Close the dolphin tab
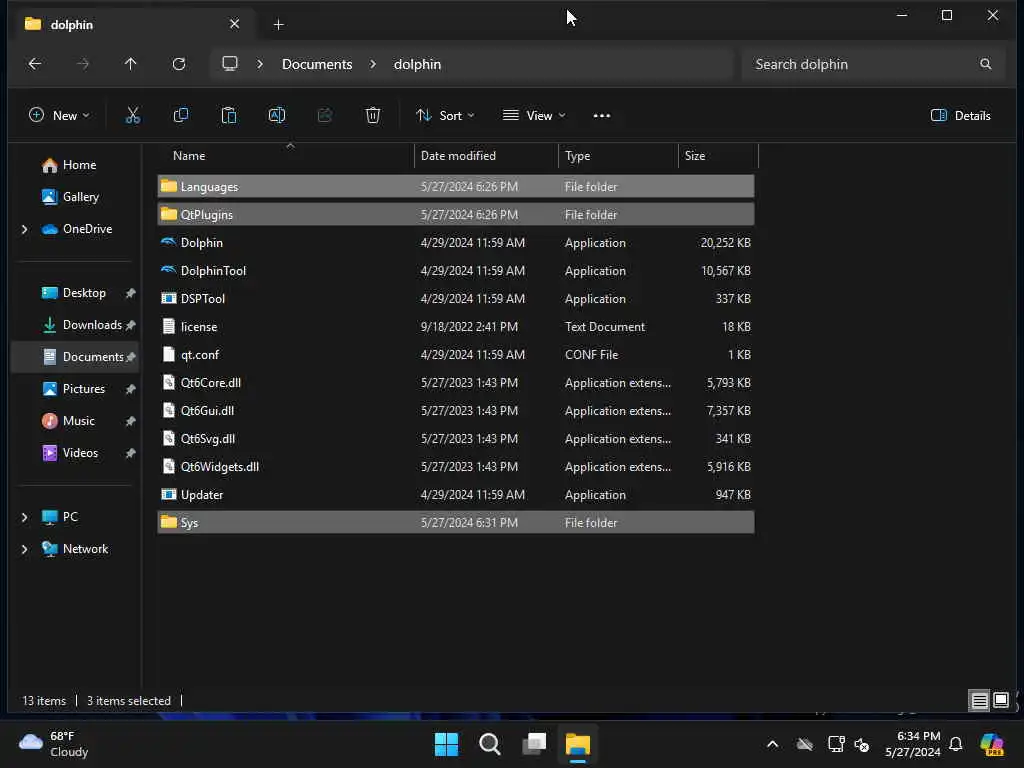 coord(234,24)
